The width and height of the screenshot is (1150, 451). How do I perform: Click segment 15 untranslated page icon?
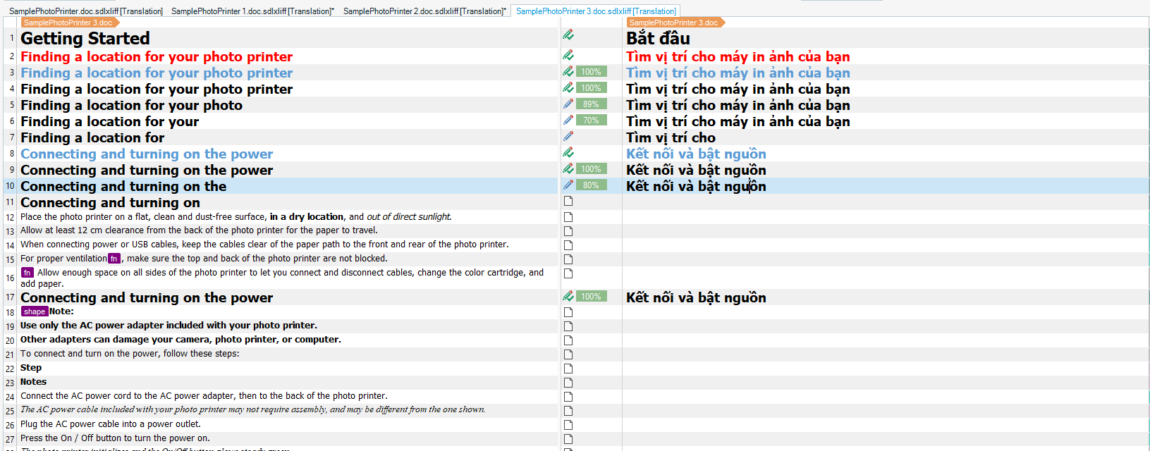(568, 259)
